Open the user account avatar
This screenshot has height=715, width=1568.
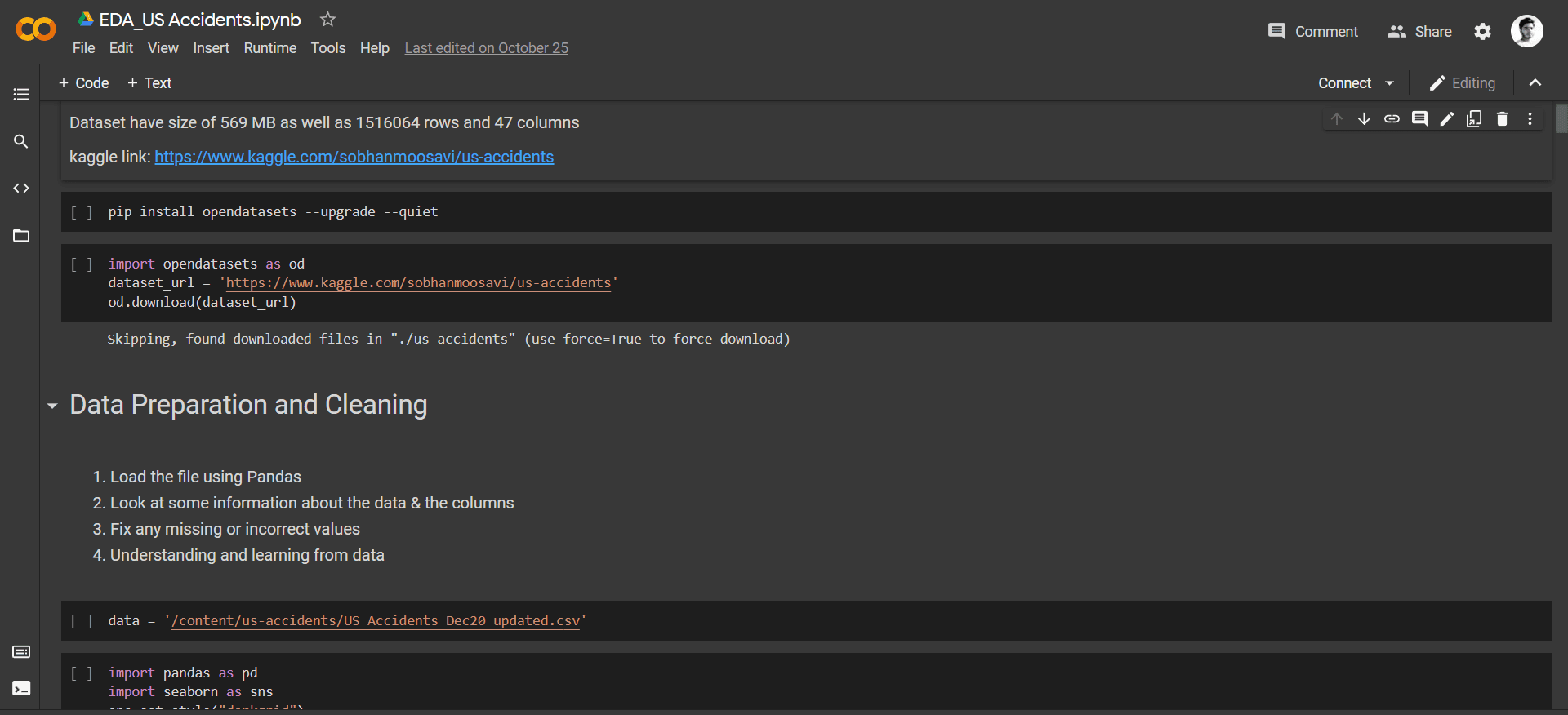[1526, 32]
